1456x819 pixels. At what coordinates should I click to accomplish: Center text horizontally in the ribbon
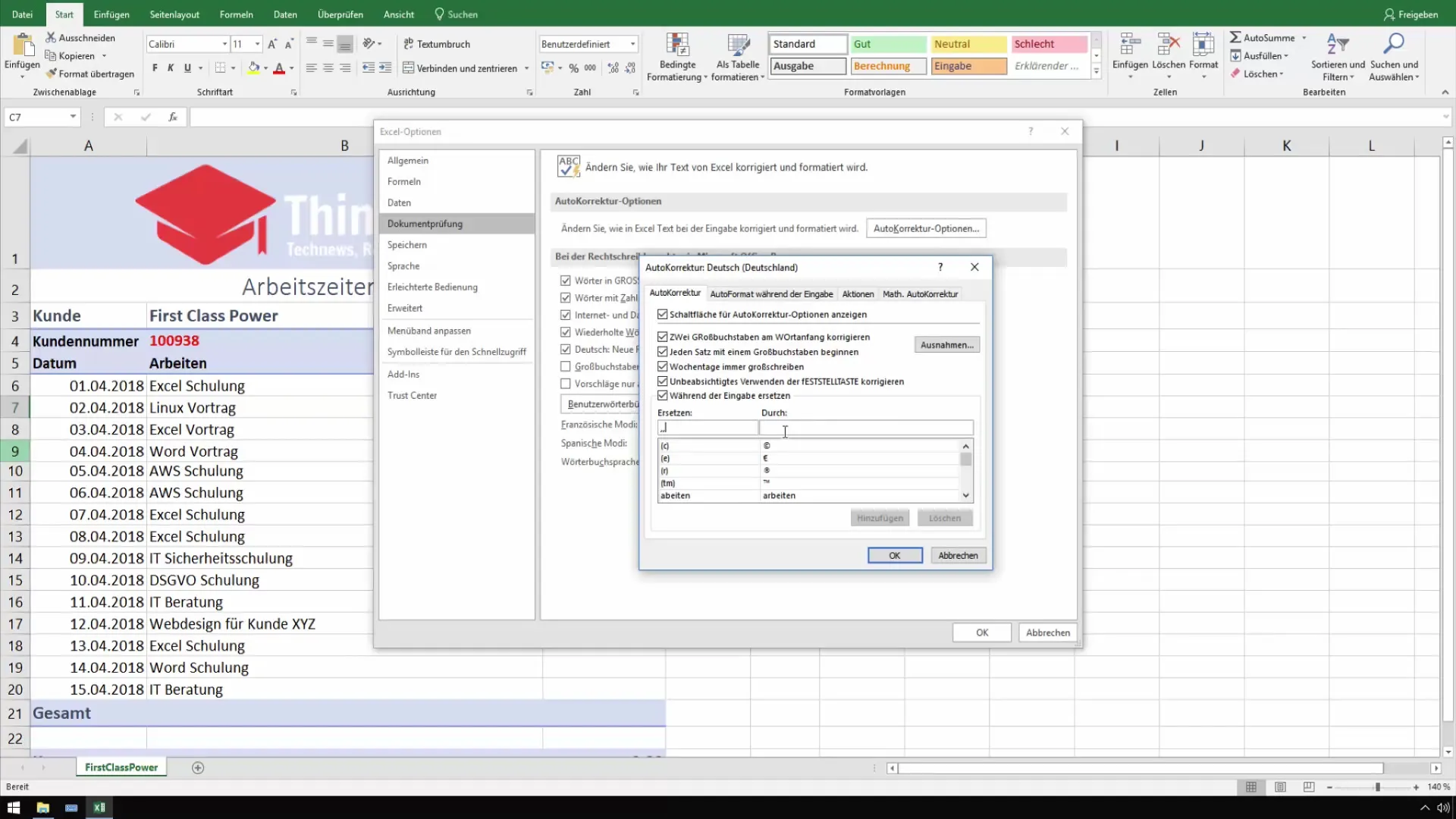[328, 68]
